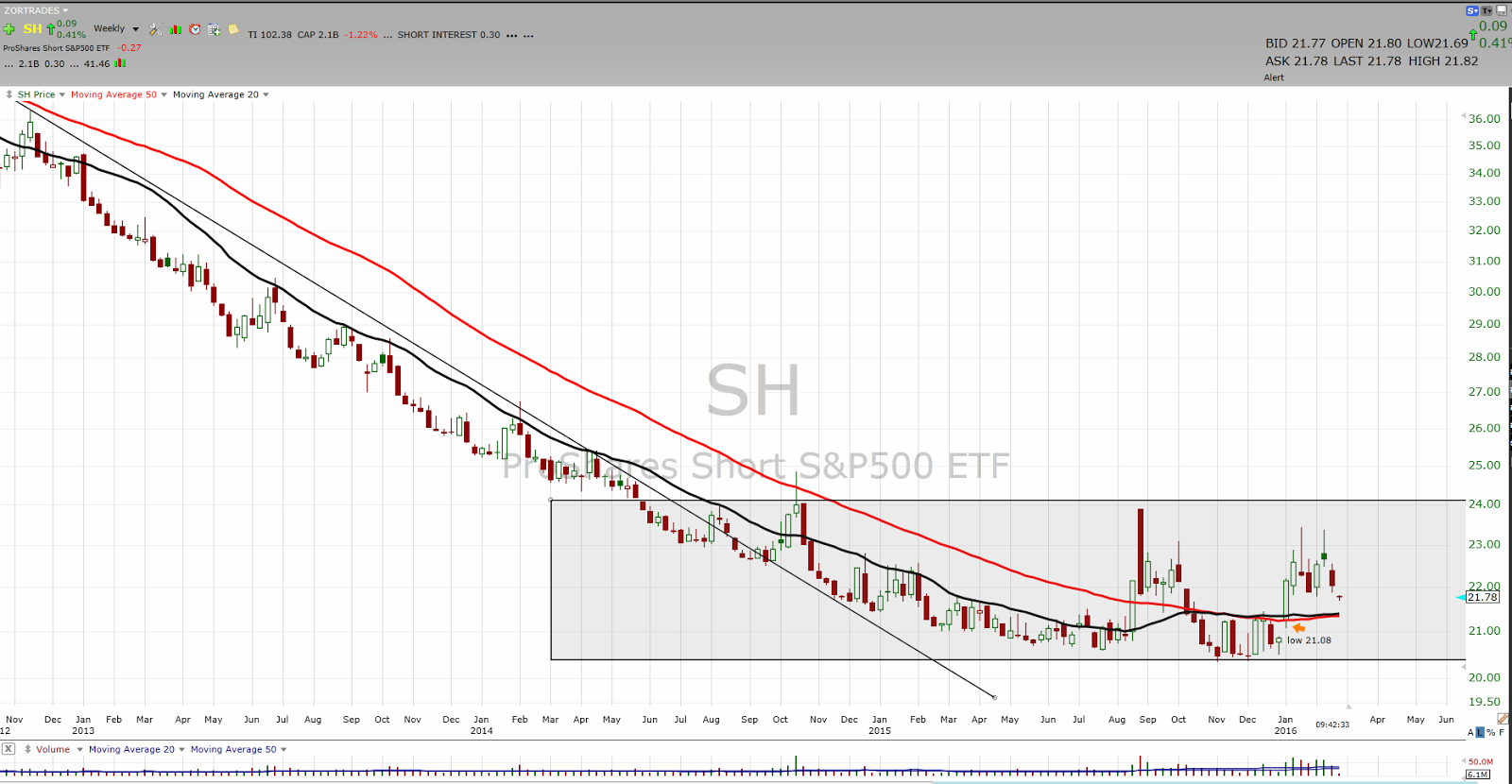Screen dimensions: 1512x784
Task: Click the LAST 21.78 quote
Action: click(1366, 61)
